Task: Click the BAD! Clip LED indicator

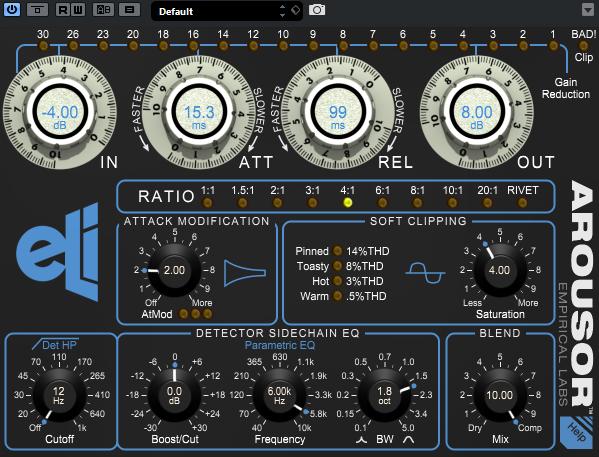Action: coord(583,46)
